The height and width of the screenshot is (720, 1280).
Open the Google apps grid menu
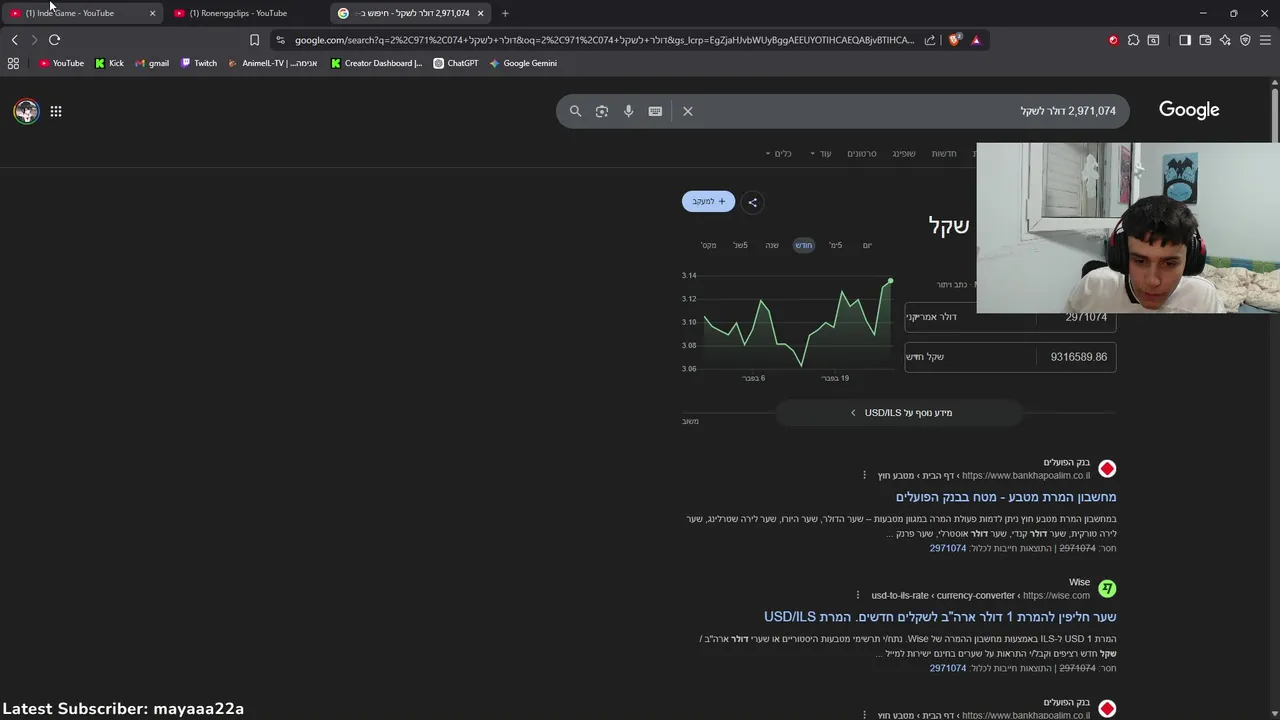click(x=56, y=111)
